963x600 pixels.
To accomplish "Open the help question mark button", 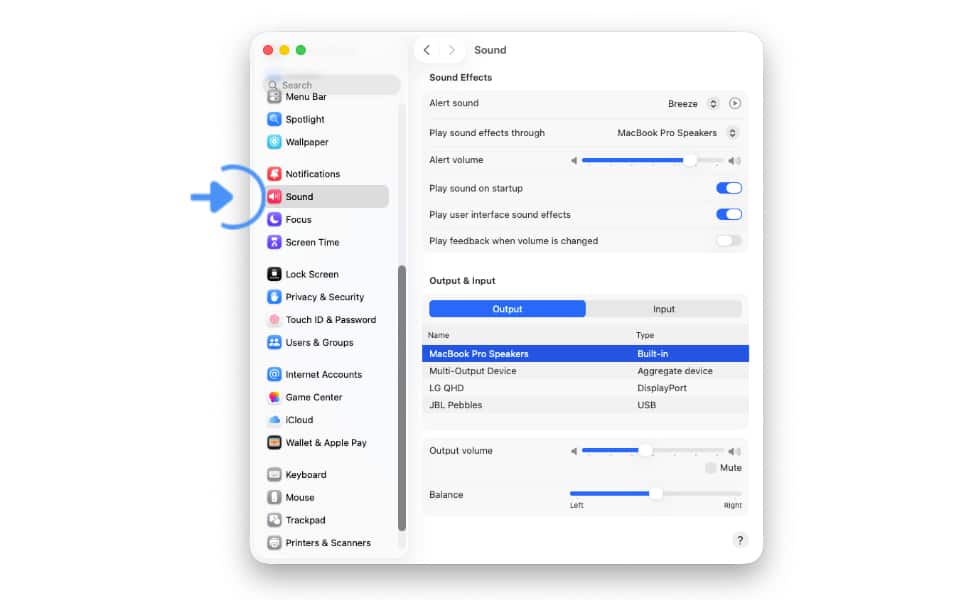I will (739, 540).
